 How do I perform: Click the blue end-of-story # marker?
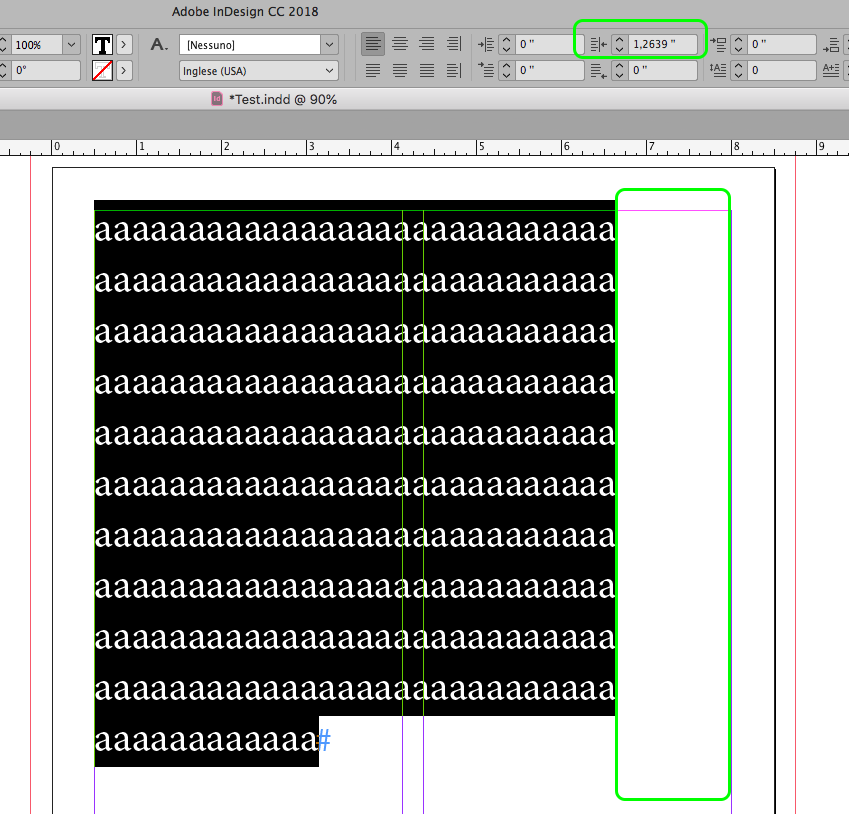[324, 740]
